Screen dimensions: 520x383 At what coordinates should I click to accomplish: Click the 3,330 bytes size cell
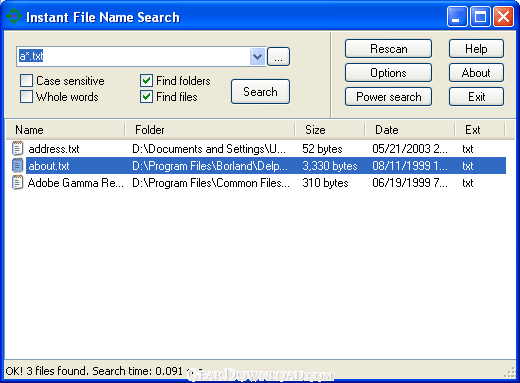coord(330,166)
